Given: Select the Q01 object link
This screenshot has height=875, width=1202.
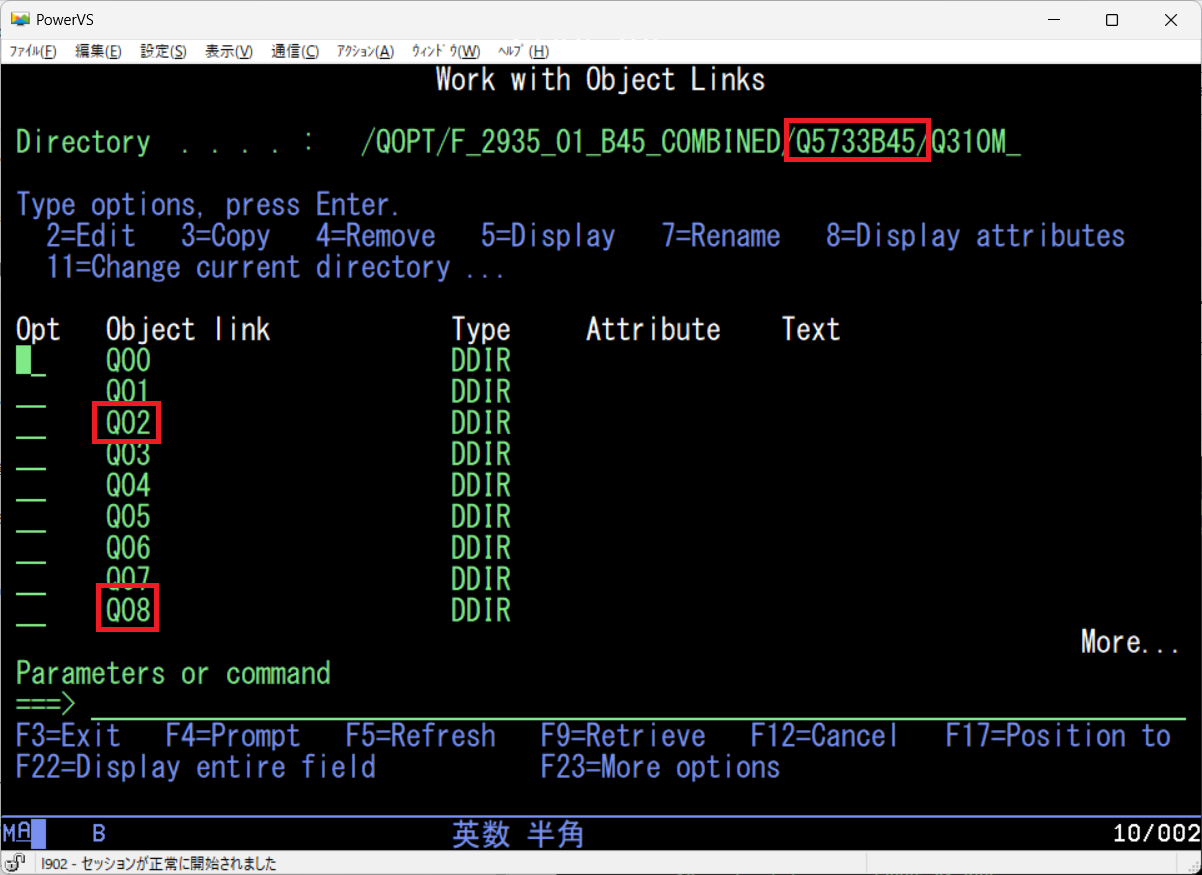Looking at the screenshot, I should coord(128,392).
